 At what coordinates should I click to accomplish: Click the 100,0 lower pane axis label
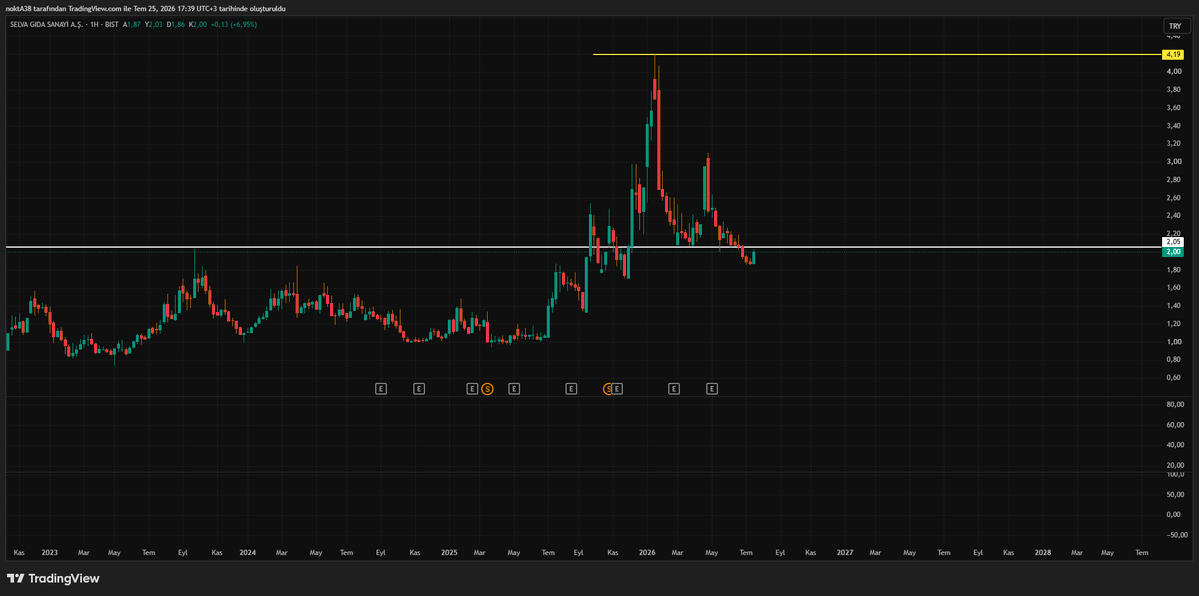(x=1175, y=474)
